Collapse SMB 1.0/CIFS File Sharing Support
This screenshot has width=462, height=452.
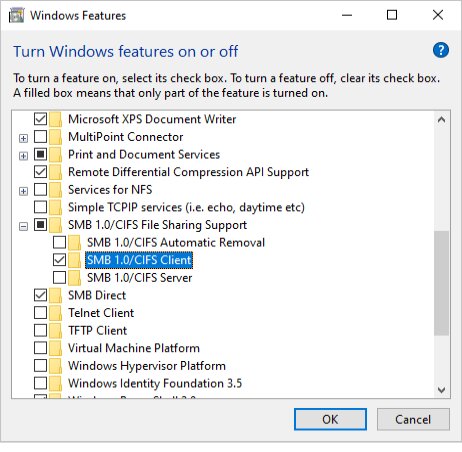click(x=23, y=226)
